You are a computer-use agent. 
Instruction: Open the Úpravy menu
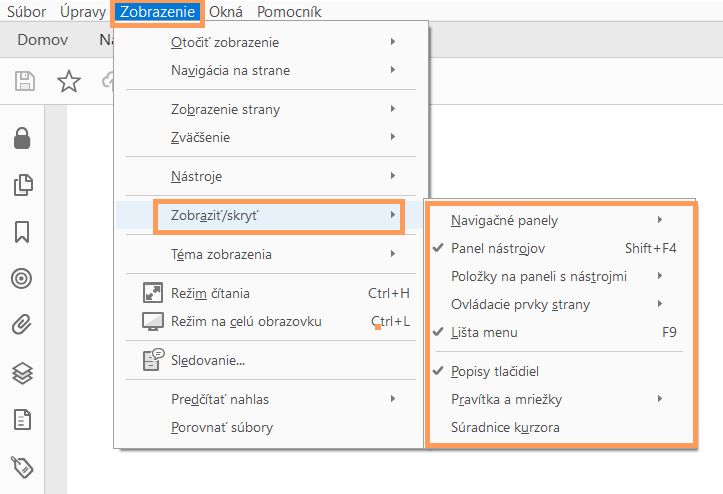[x=84, y=13]
